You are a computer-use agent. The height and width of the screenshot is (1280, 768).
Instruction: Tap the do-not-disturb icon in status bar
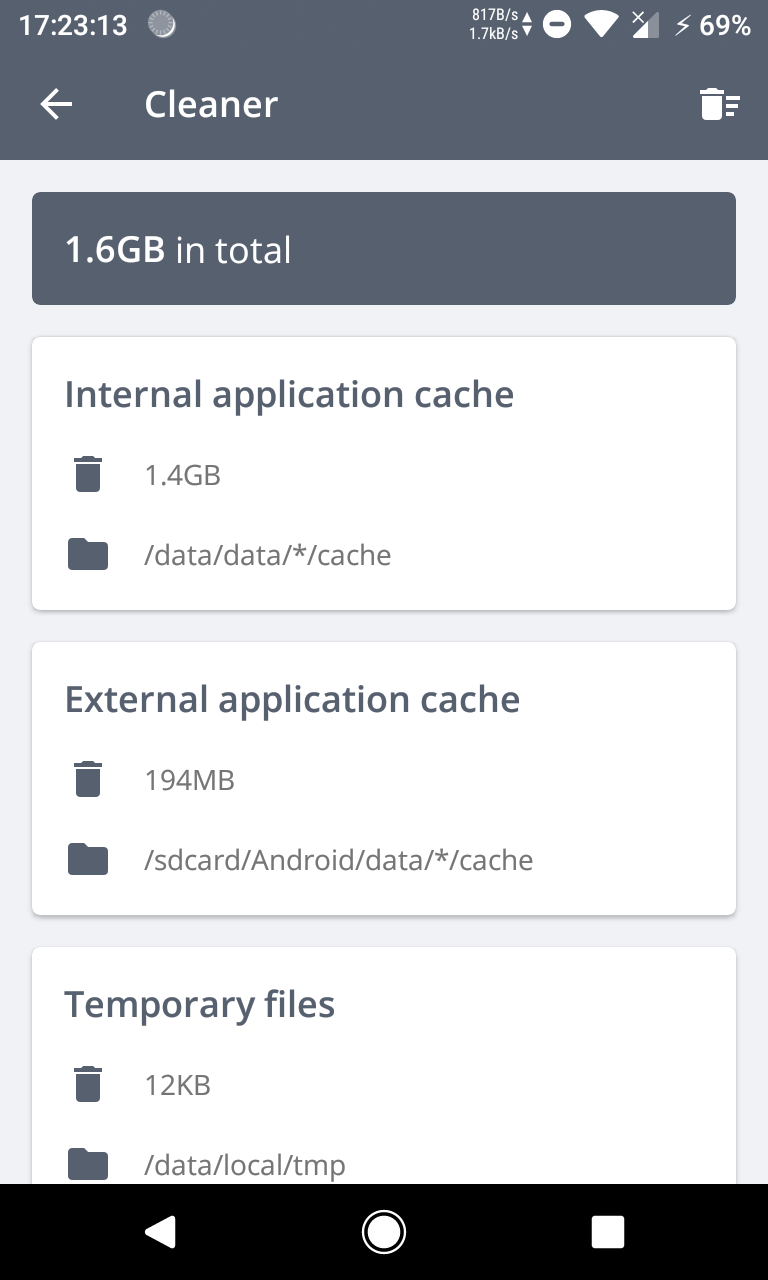click(557, 25)
